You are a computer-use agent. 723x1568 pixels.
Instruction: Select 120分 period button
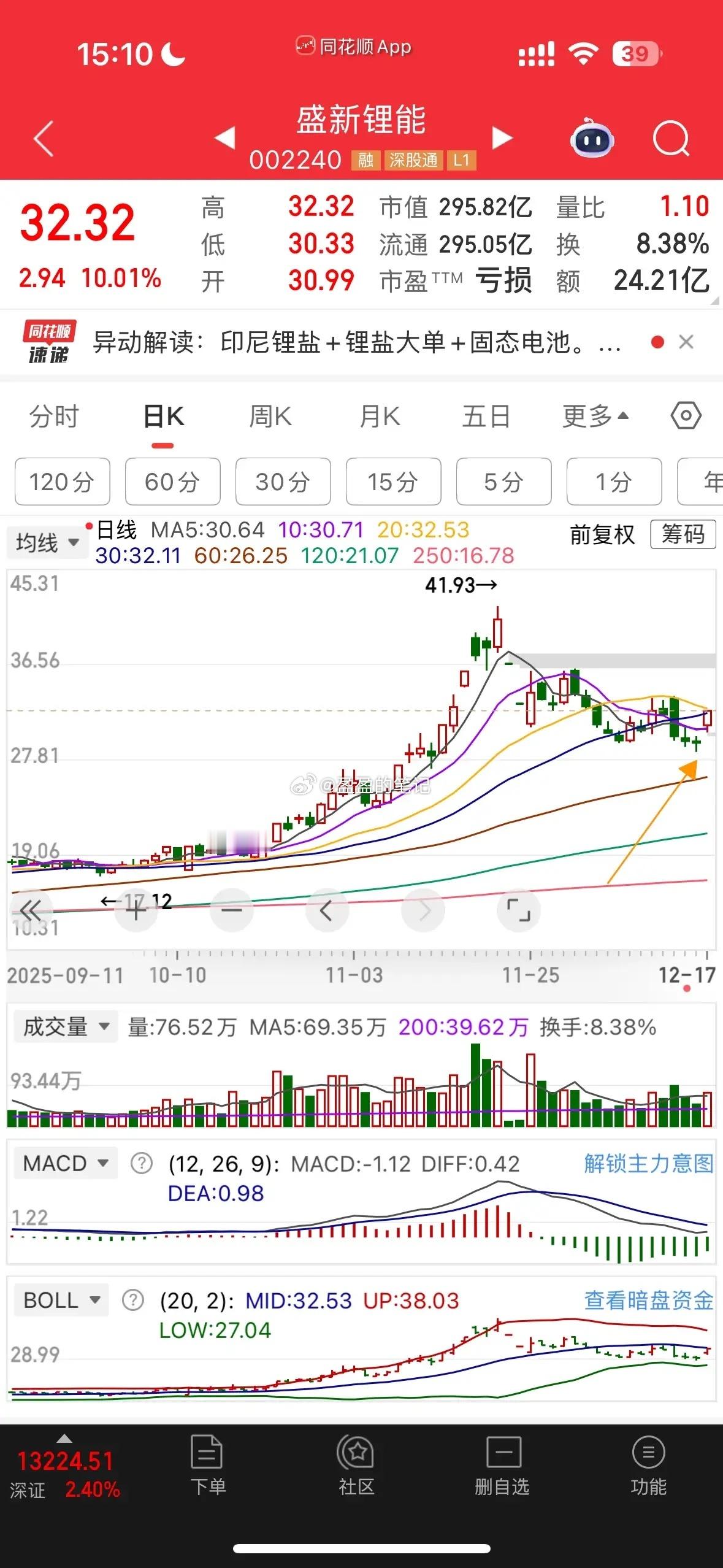(x=63, y=482)
